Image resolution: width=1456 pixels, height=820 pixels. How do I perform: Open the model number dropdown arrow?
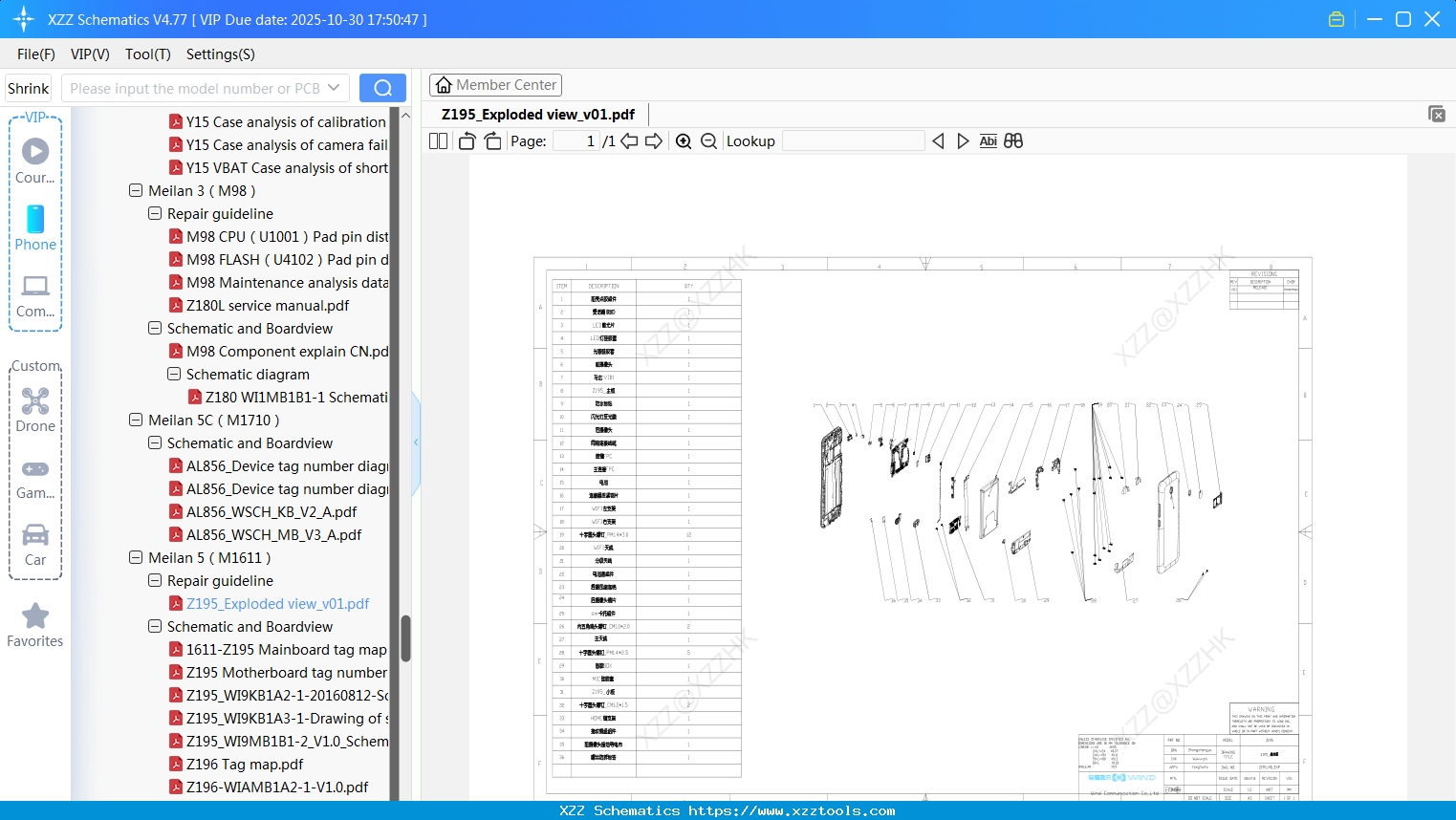334,88
